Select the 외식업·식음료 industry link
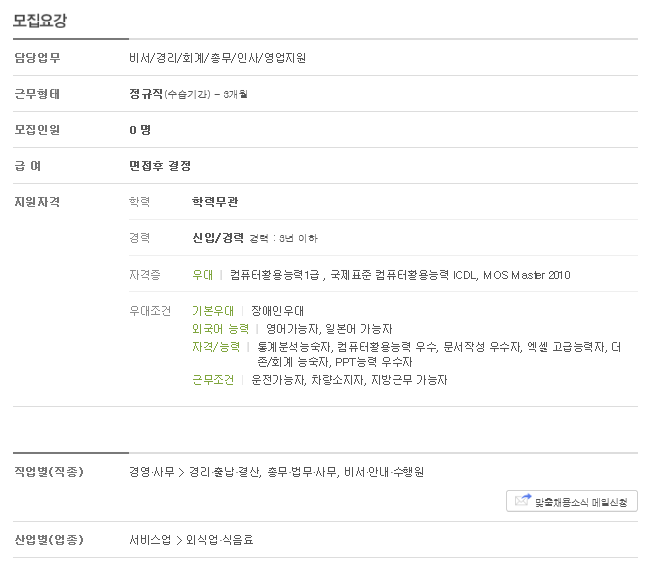The height and width of the screenshot is (570, 654). pyautogui.click(x=220, y=540)
